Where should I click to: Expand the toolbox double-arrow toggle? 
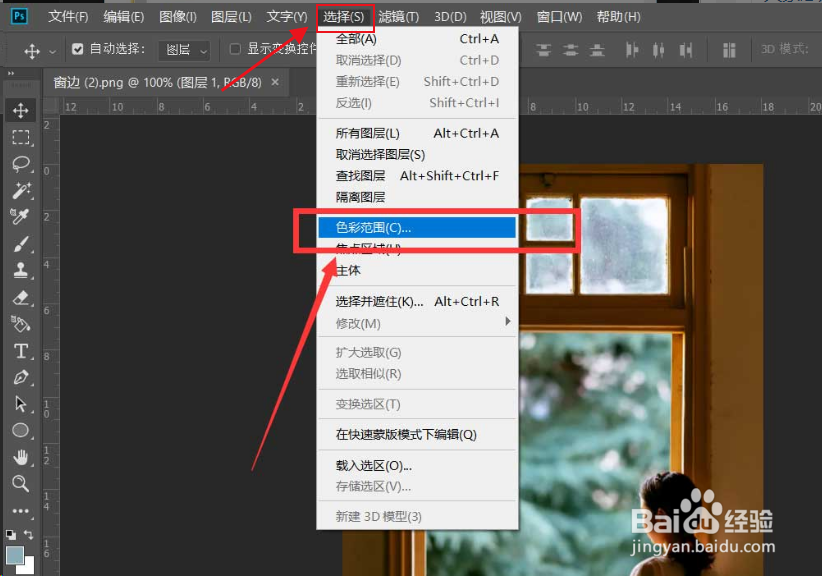10,74
